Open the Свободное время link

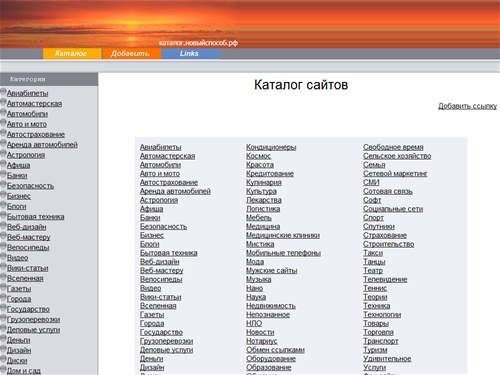click(x=393, y=147)
